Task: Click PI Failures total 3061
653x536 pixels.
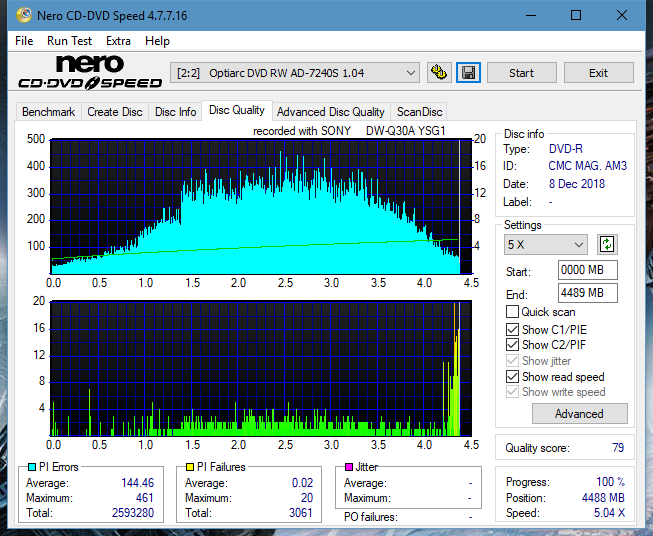Action: click(301, 513)
